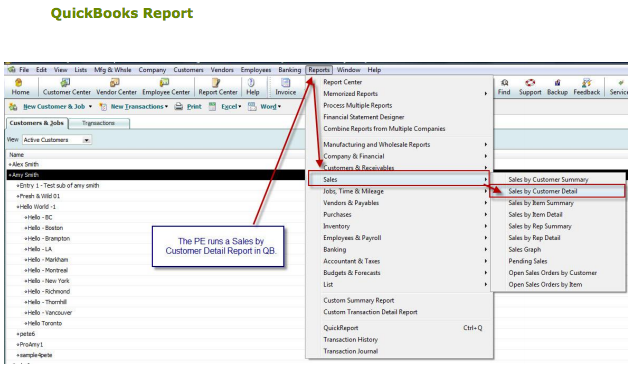Select Sales by Rep Detail
Viewport: 631px width, 368px height.
tap(534, 238)
